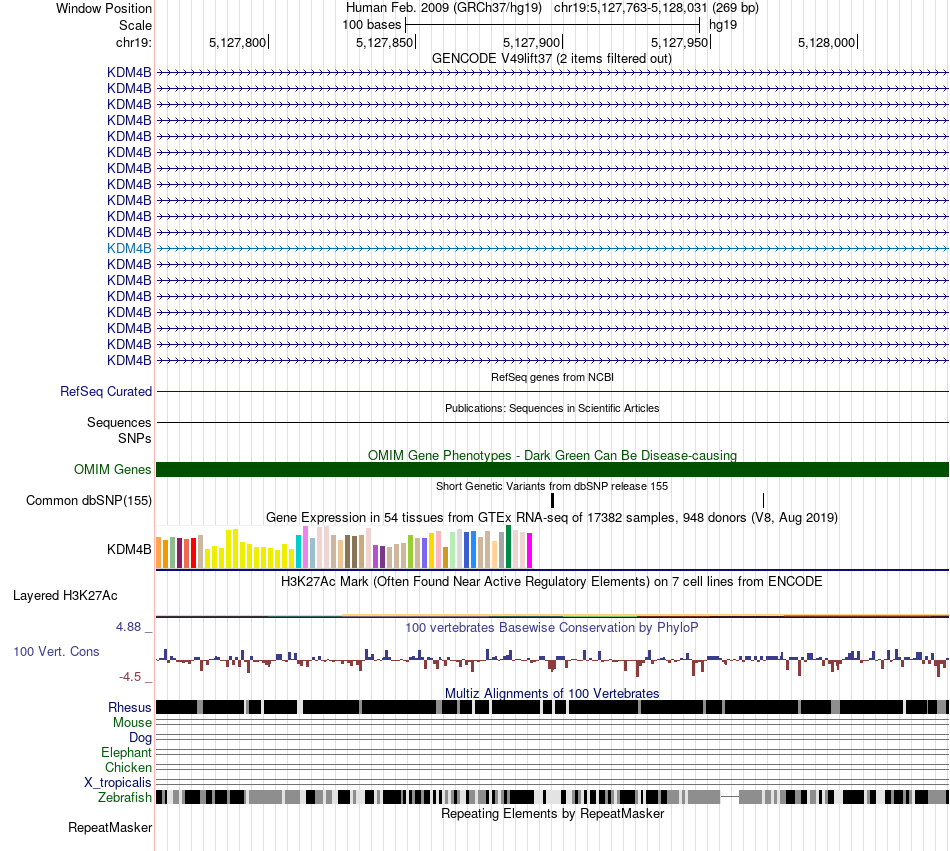This screenshot has height=851, width=950.
Task: Click the Rhesus alignment track bar
Action: [x=552, y=707]
